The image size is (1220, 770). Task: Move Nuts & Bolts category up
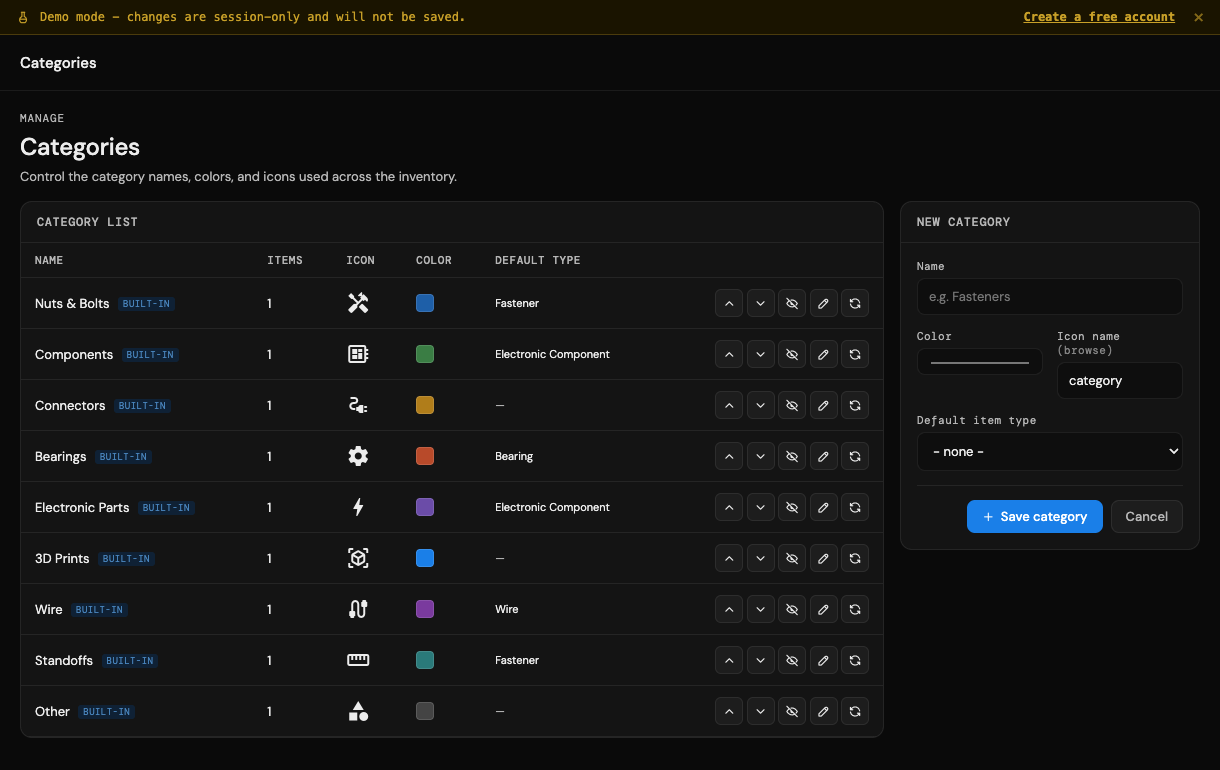pos(729,303)
